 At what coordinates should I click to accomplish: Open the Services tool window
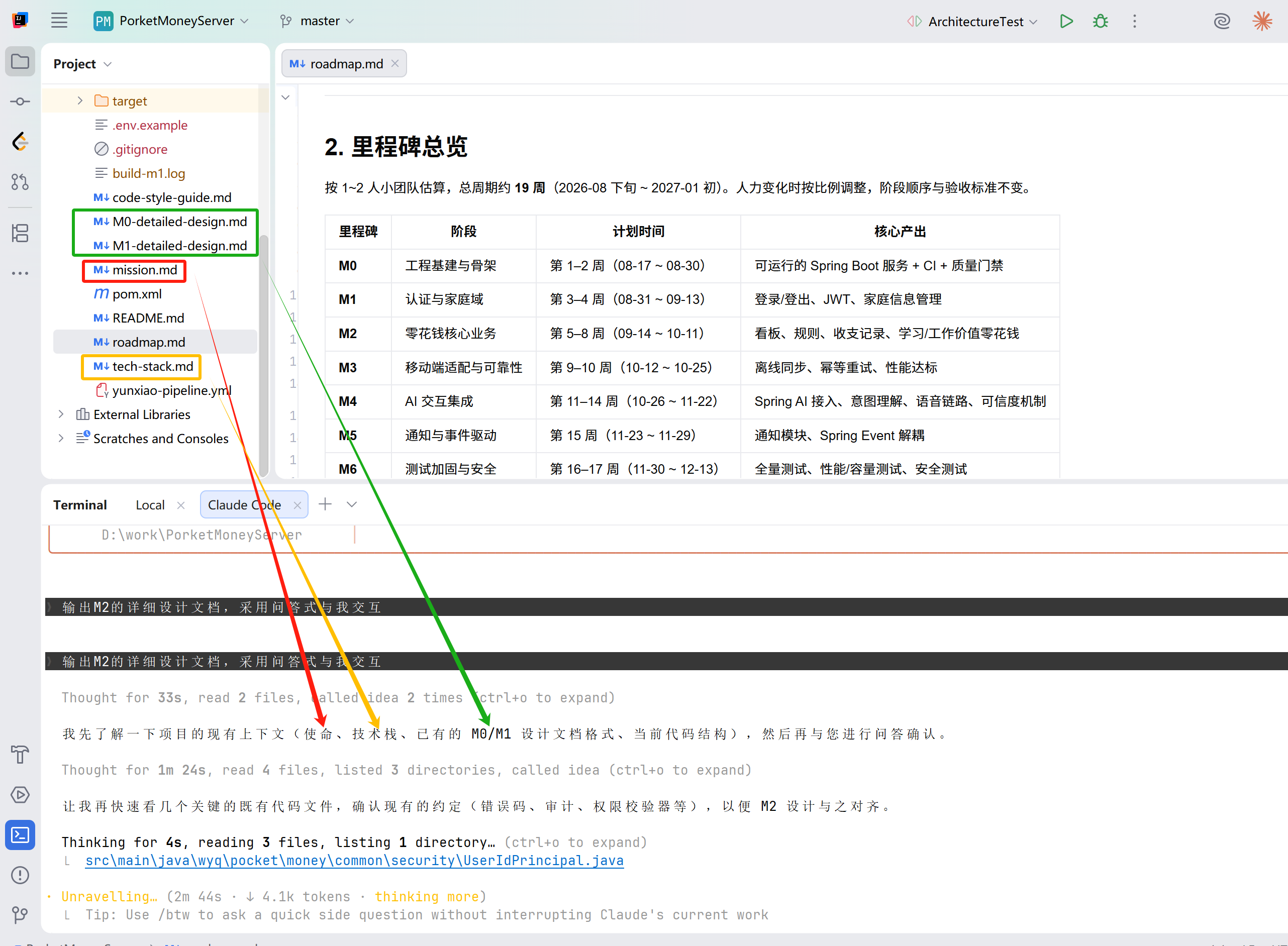[20, 795]
